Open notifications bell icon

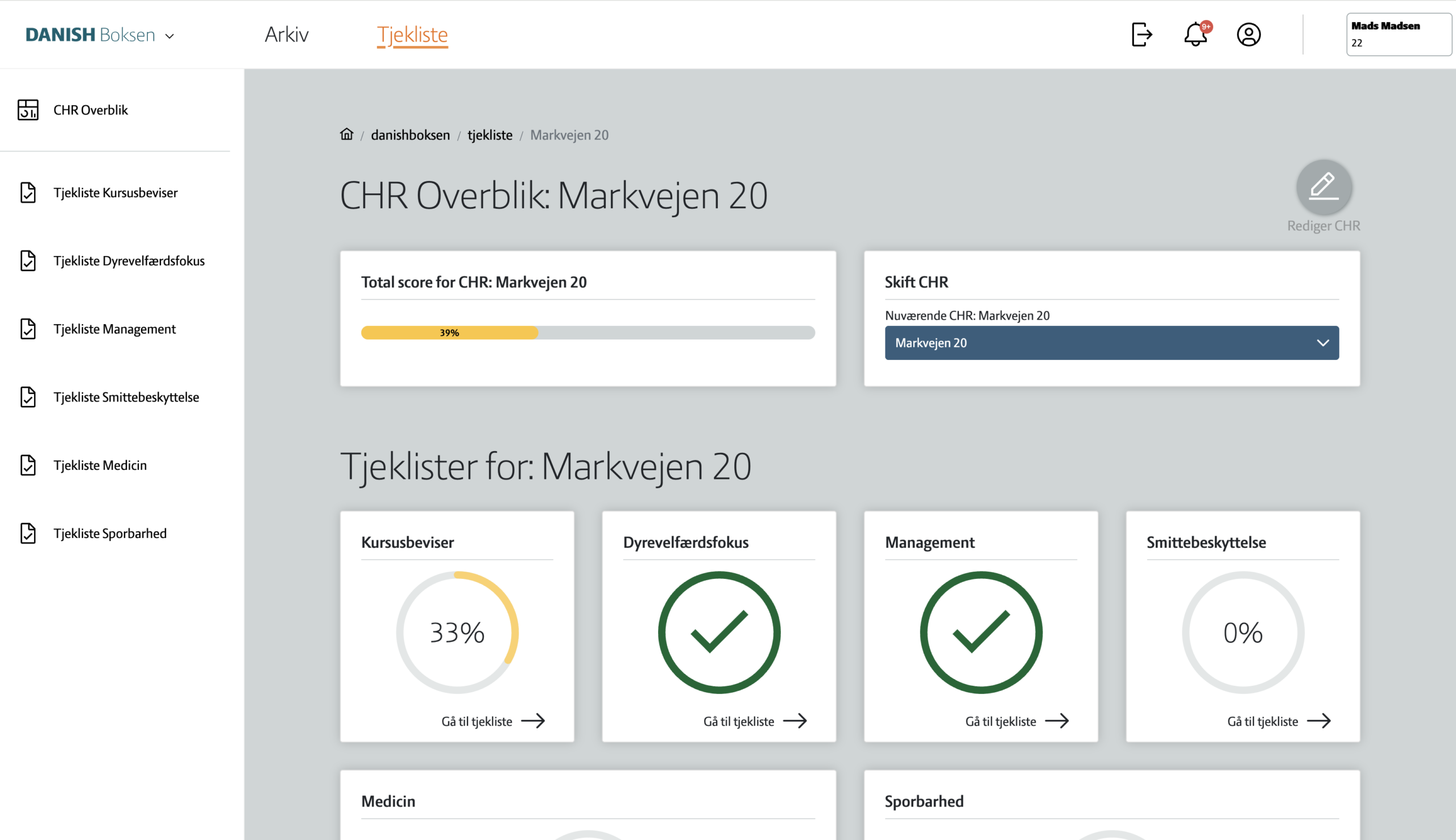click(x=1196, y=35)
